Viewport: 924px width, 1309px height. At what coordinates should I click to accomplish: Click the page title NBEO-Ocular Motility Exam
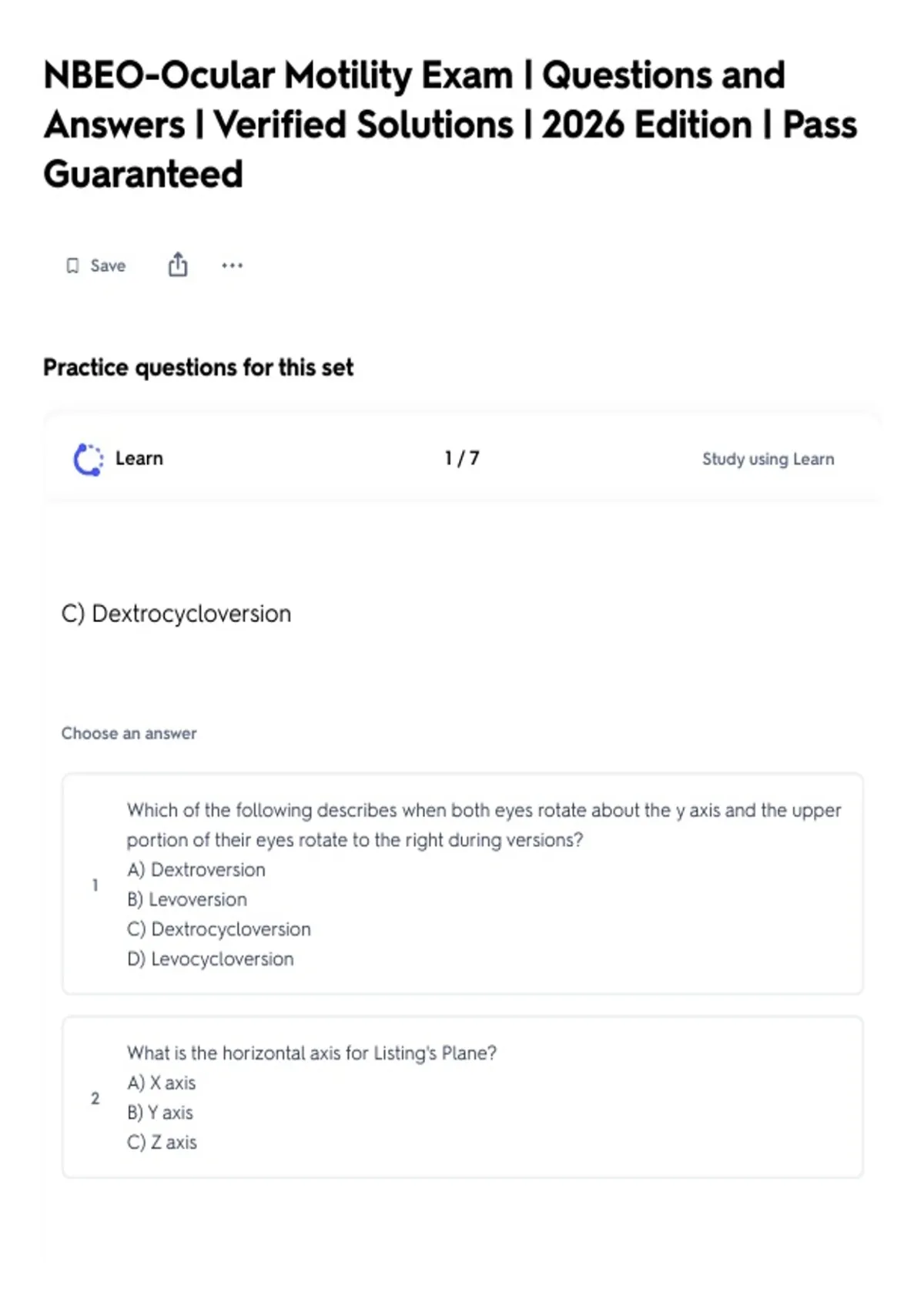coord(450,124)
